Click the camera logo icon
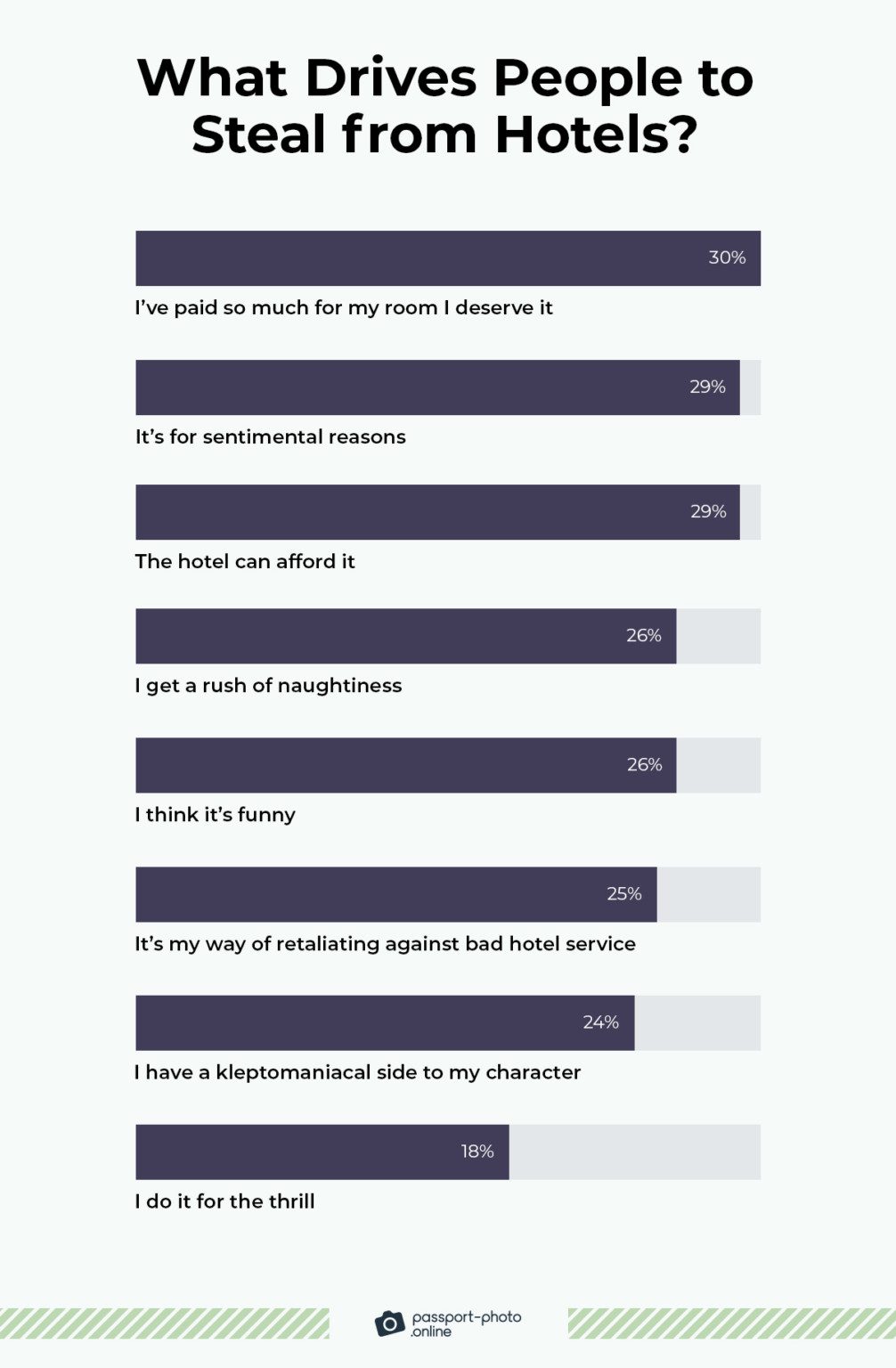The image size is (896, 1368). tap(389, 1323)
